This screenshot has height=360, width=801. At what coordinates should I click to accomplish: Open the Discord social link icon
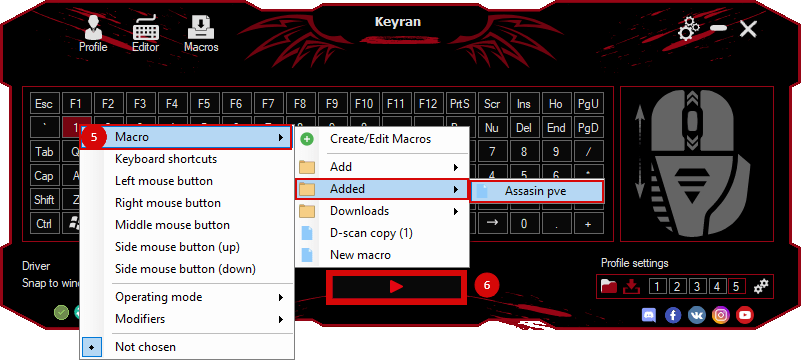[x=649, y=315]
